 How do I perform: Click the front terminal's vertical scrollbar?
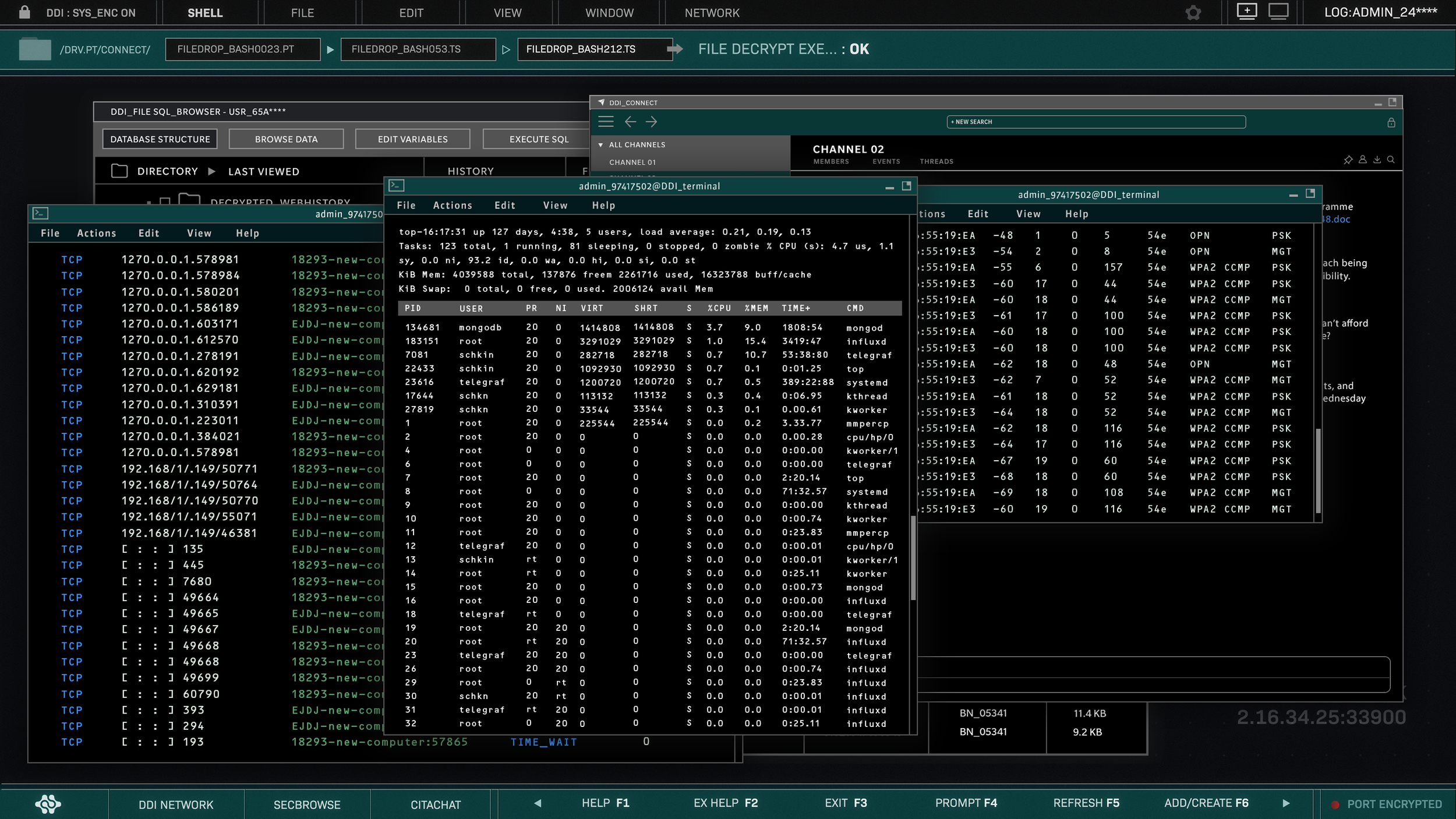point(913,557)
